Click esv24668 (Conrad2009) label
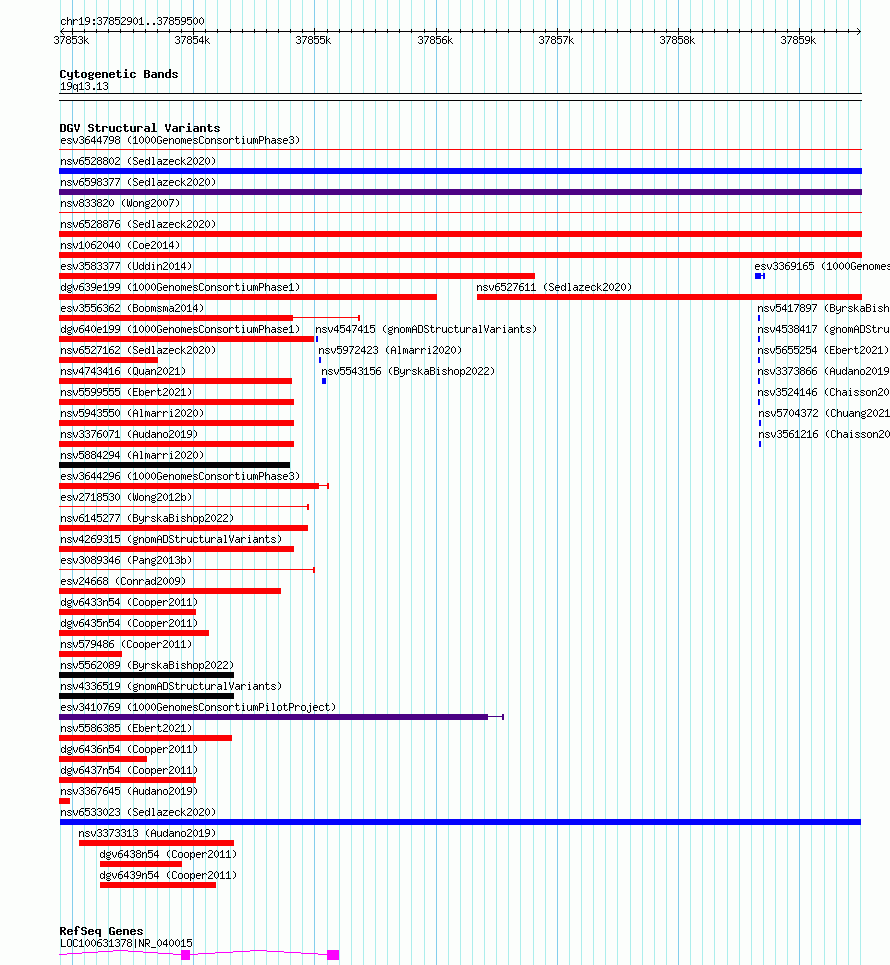Viewport: 890px width, 965px height. 123,580
